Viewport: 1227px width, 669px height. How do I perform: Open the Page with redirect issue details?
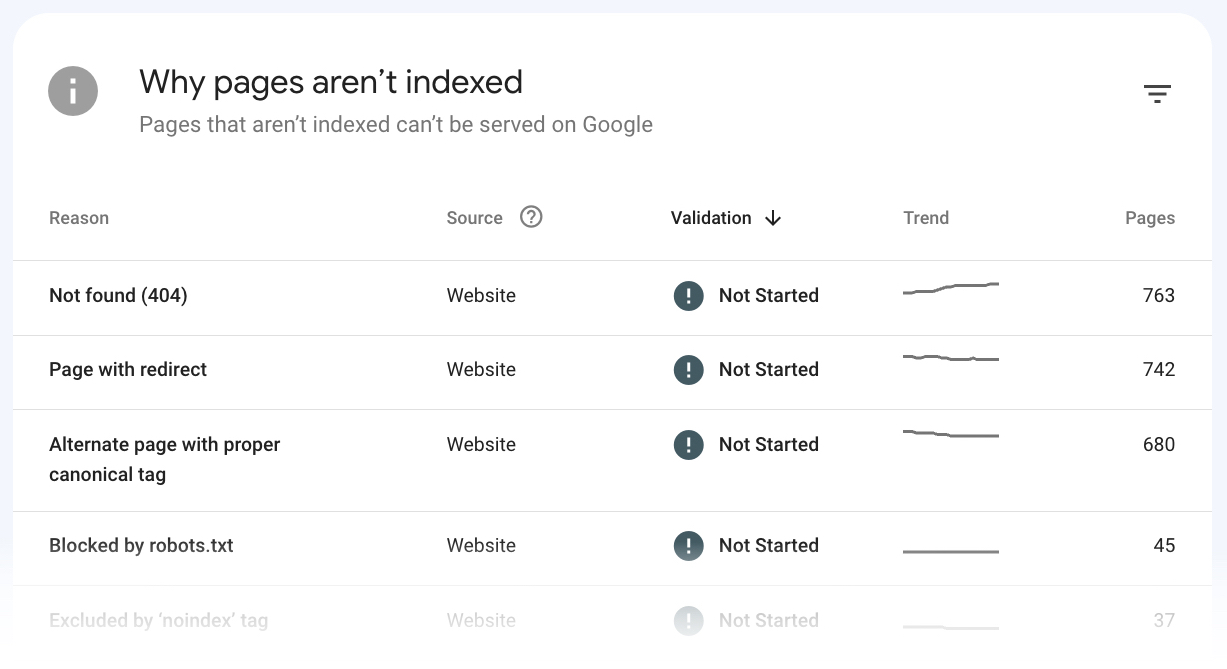pos(128,370)
